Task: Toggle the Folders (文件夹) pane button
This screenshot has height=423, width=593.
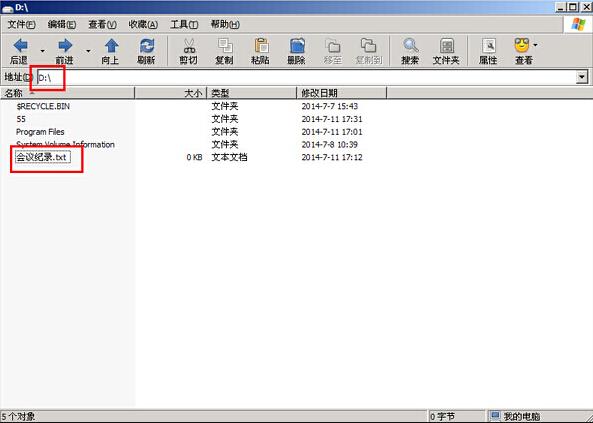Action: [447, 46]
